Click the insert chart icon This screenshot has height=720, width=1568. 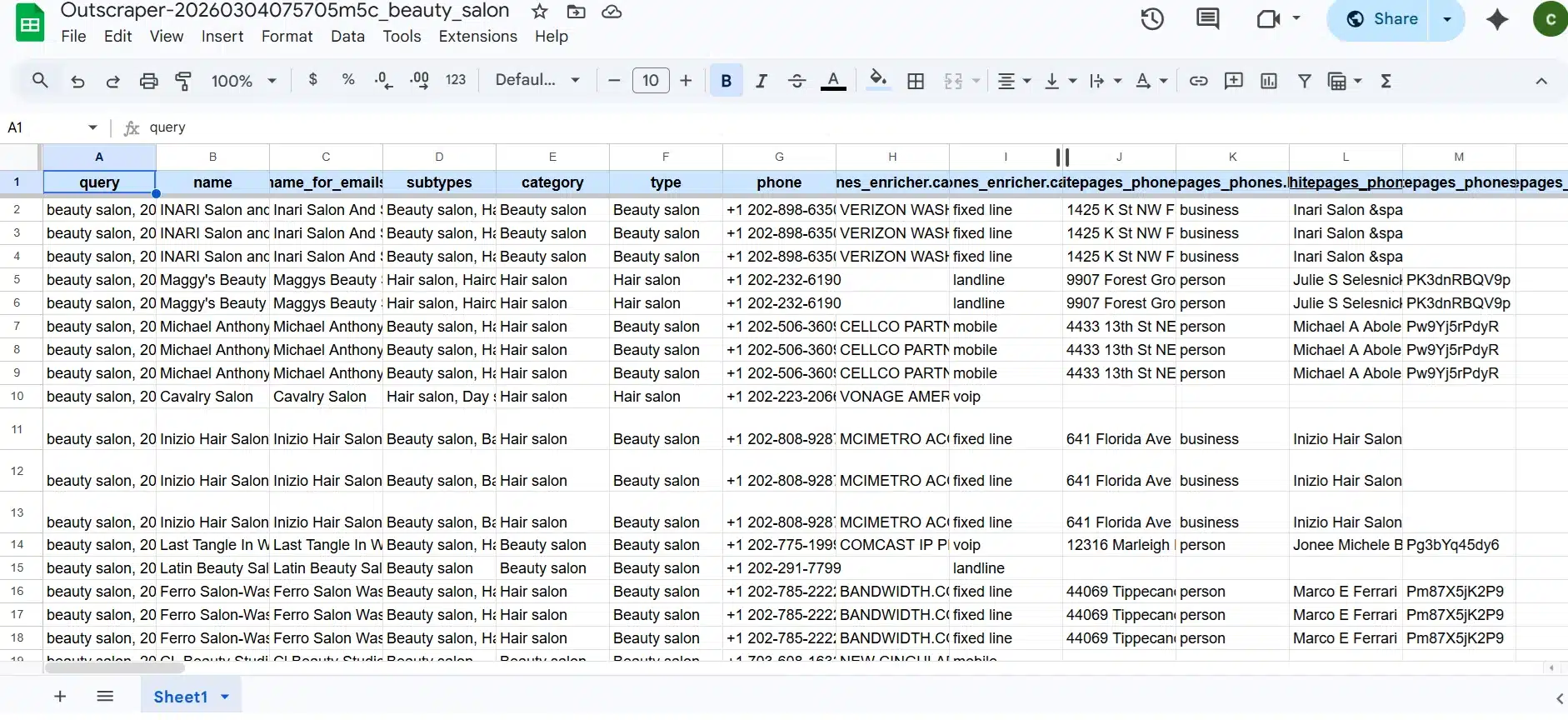click(1269, 81)
